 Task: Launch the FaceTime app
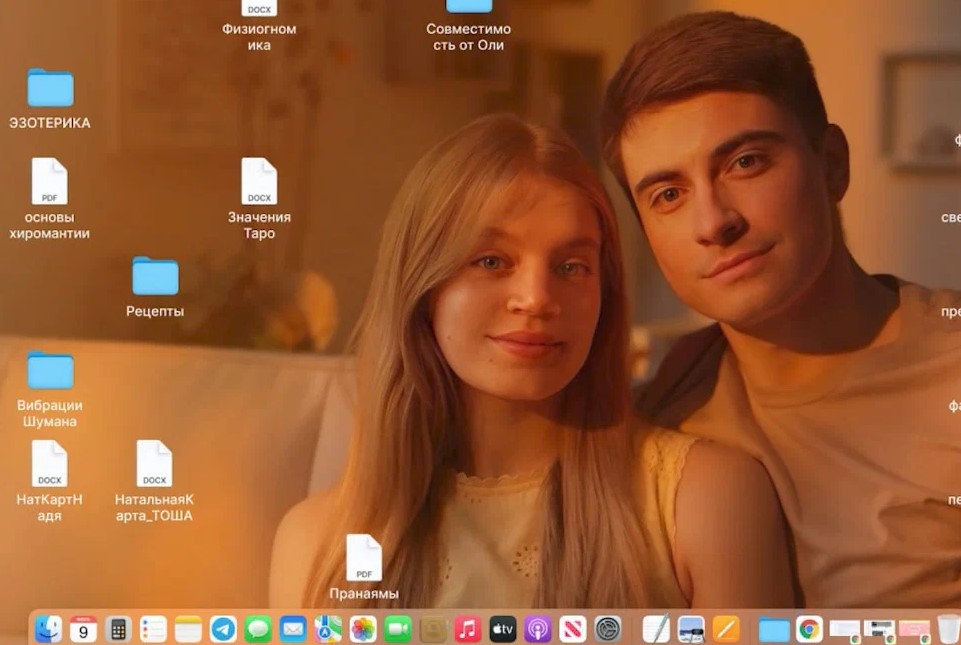pos(398,629)
